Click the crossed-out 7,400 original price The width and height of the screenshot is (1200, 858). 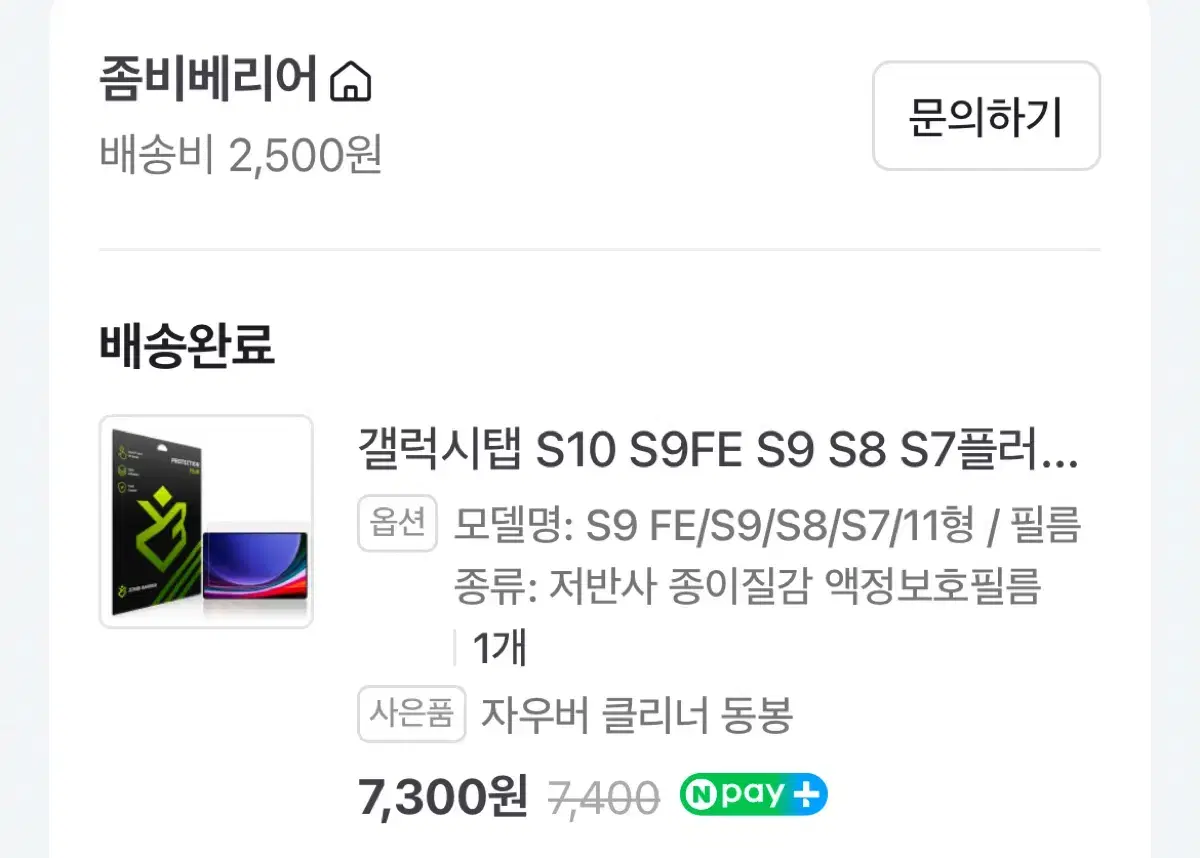(604, 798)
